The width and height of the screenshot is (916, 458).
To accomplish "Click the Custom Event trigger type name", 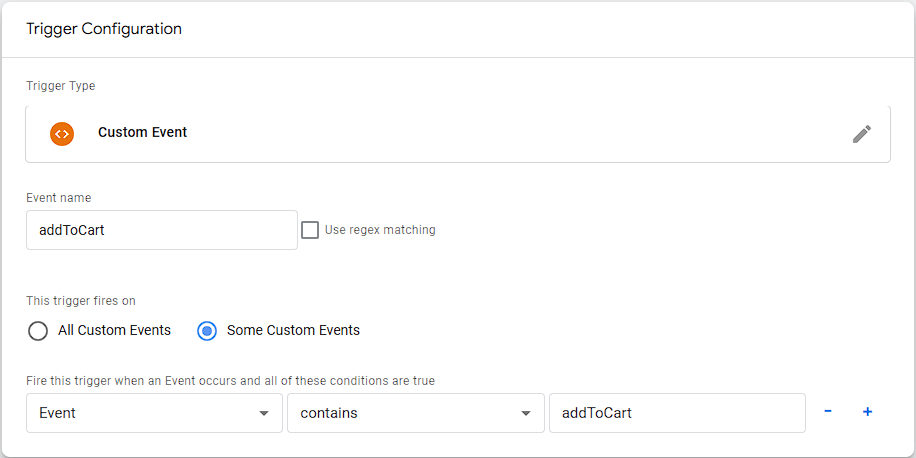I will click(x=142, y=133).
